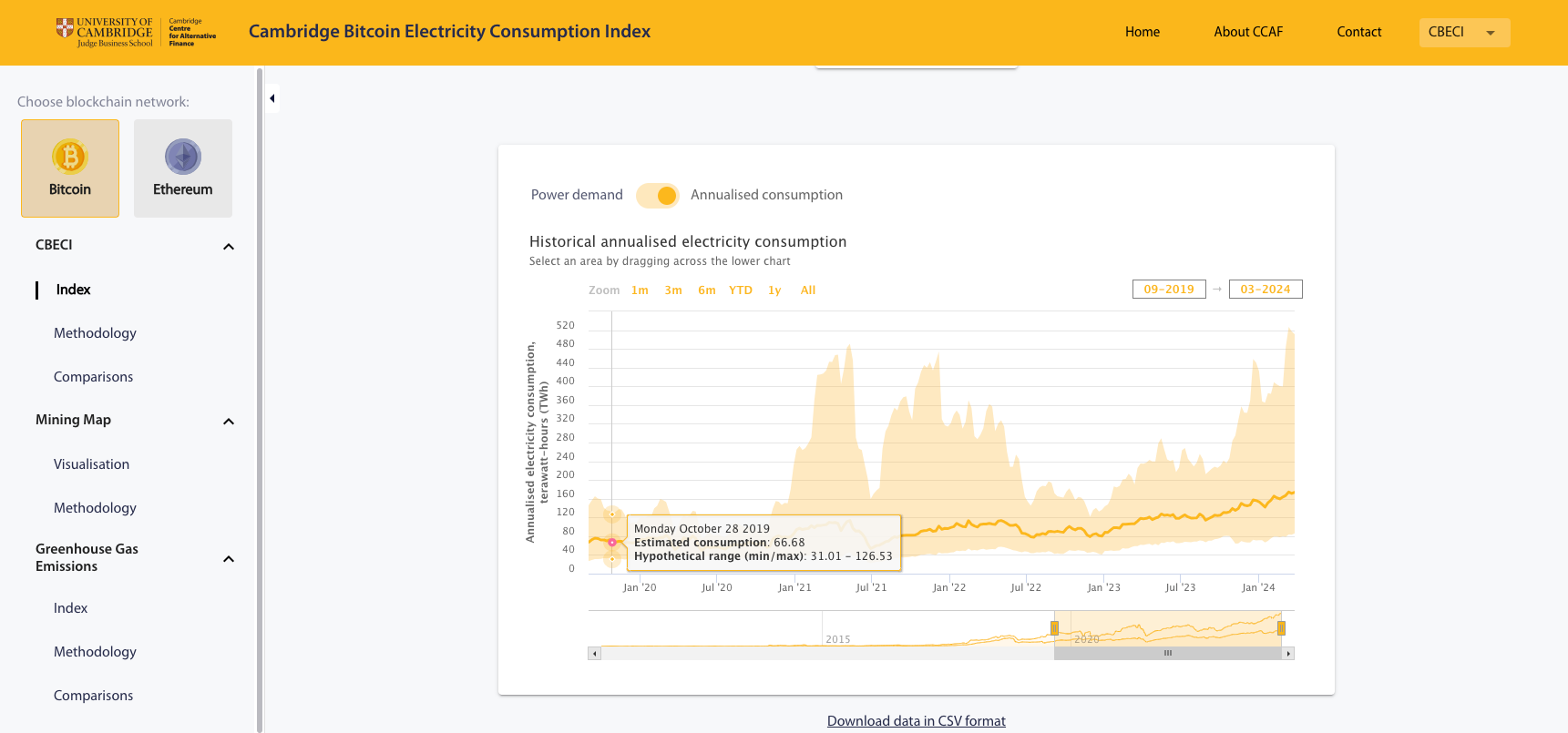Click the navigator horizontal scrollbar thumb

coord(1168,653)
